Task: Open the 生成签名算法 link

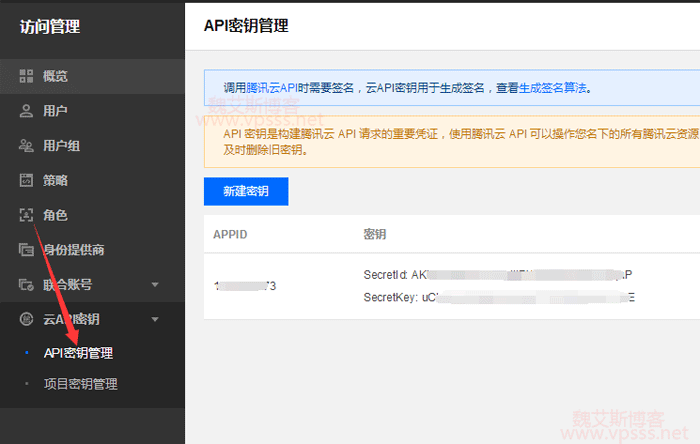Action: [x=553, y=88]
